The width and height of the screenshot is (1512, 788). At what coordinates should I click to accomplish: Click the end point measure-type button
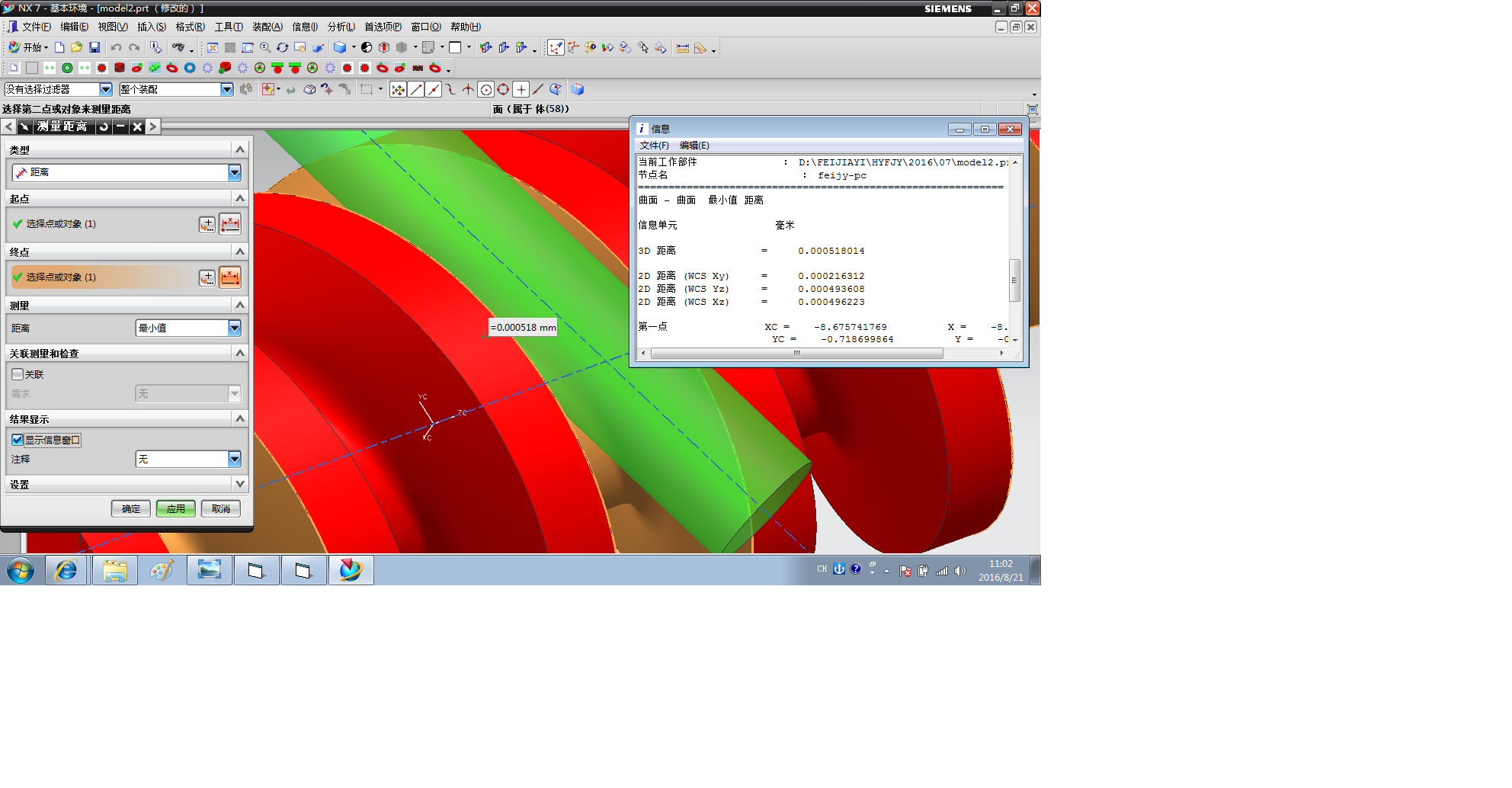click(229, 277)
